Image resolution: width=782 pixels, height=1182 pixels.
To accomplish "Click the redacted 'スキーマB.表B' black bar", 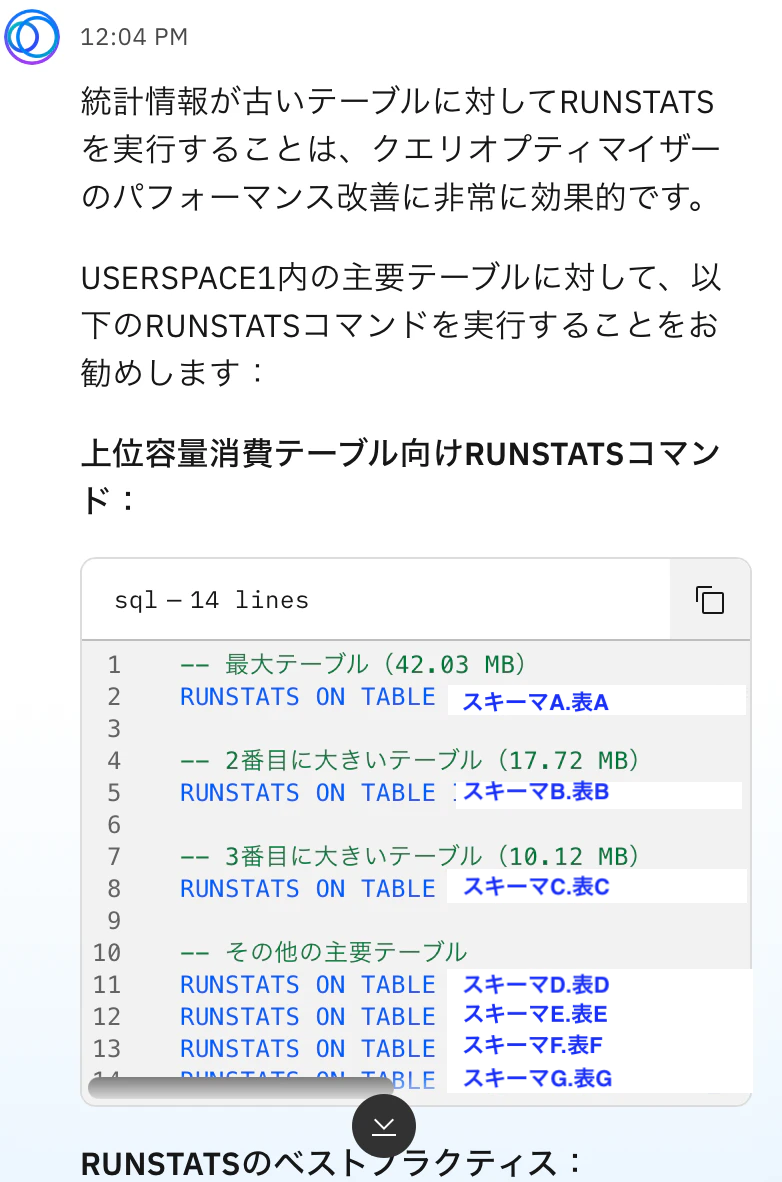I will (590, 797).
